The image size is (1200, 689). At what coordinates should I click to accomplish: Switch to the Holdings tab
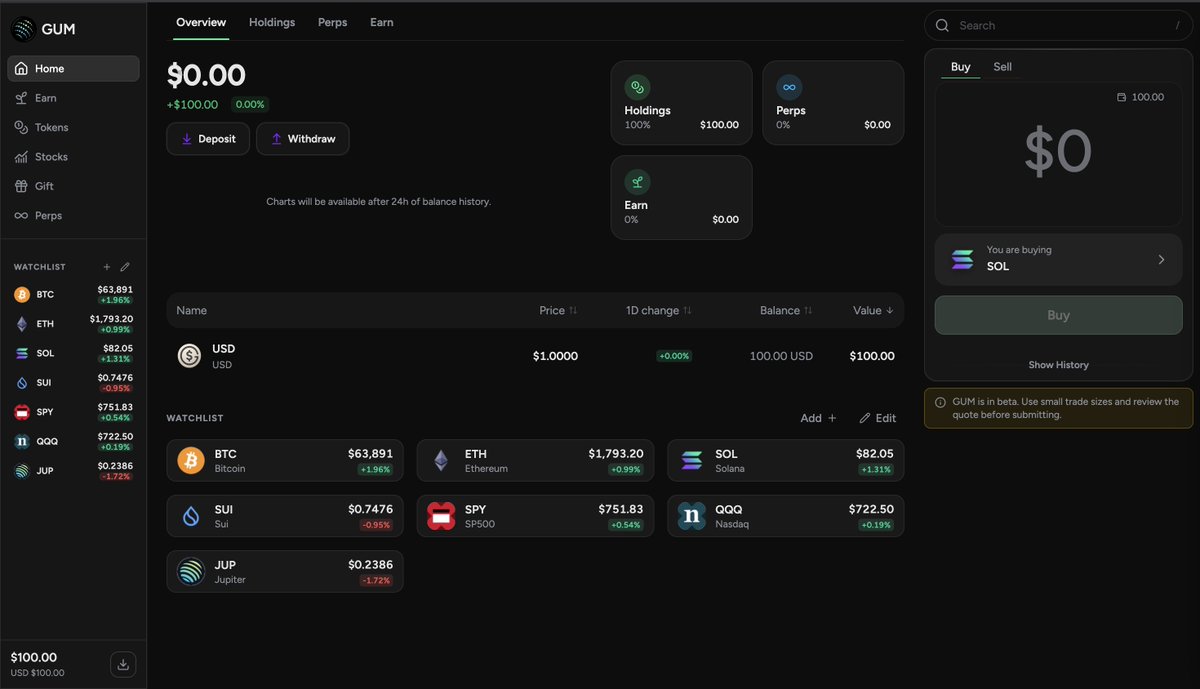pyautogui.click(x=272, y=22)
